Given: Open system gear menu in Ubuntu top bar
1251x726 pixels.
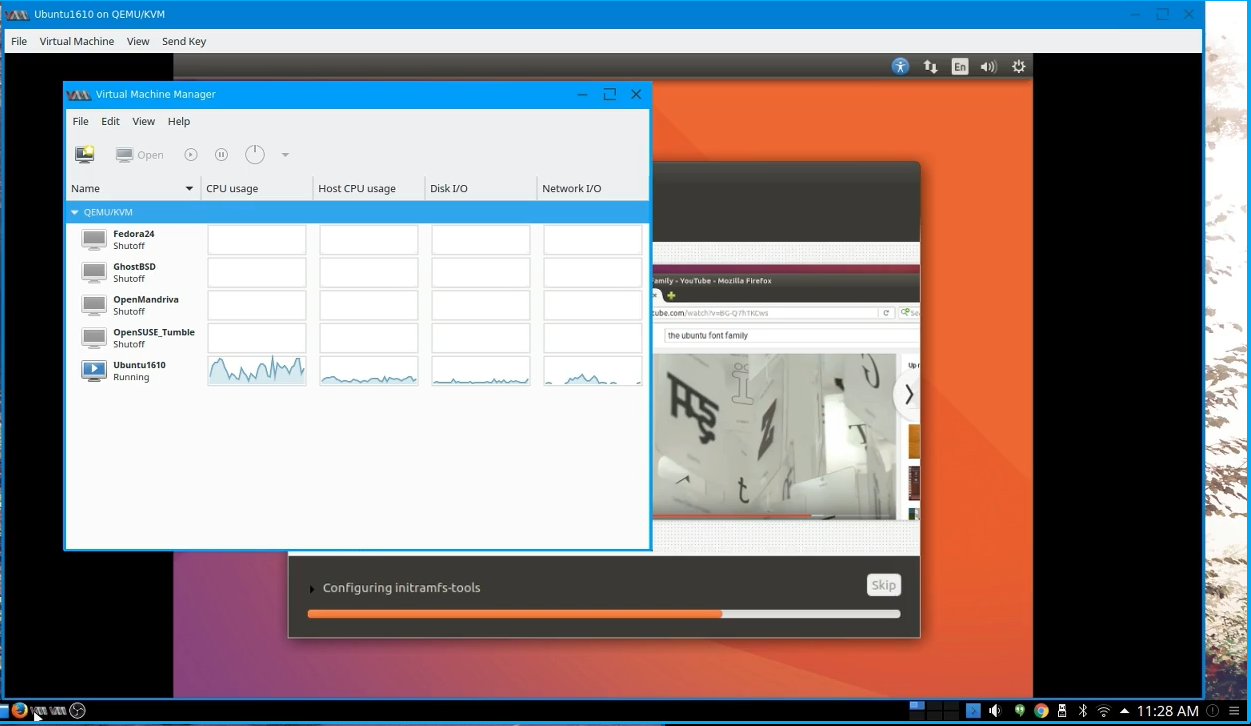Looking at the screenshot, I should coord(1018,66).
